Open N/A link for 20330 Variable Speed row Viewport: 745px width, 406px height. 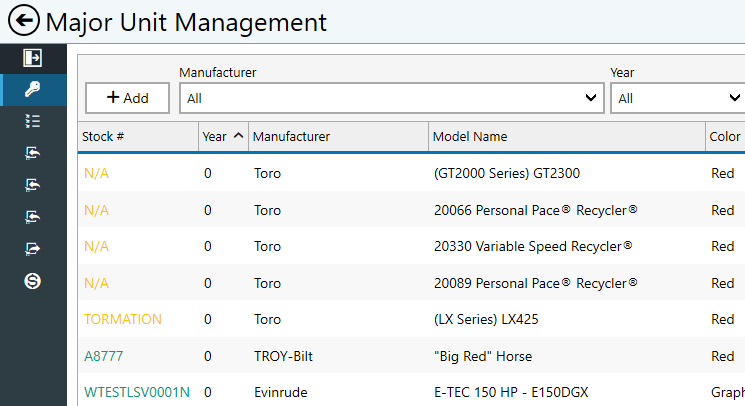[96, 246]
